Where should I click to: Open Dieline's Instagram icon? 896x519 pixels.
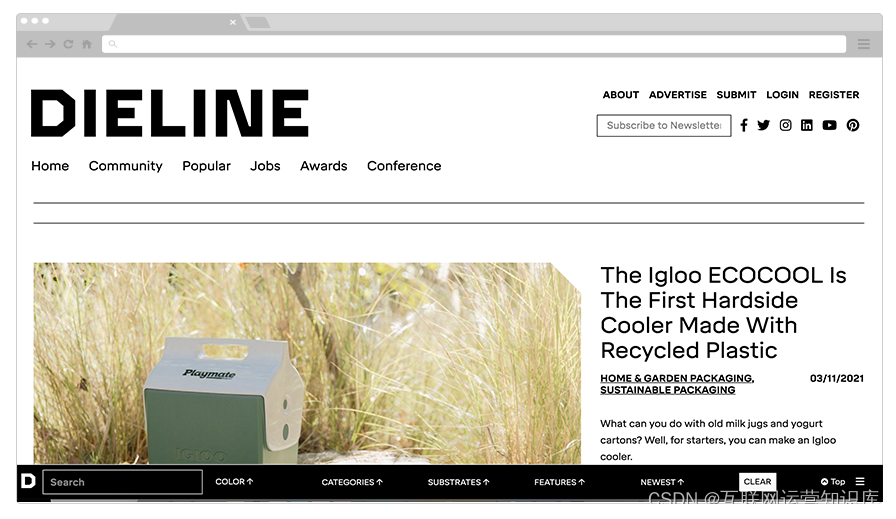pyautogui.click(x=786, y=125)
